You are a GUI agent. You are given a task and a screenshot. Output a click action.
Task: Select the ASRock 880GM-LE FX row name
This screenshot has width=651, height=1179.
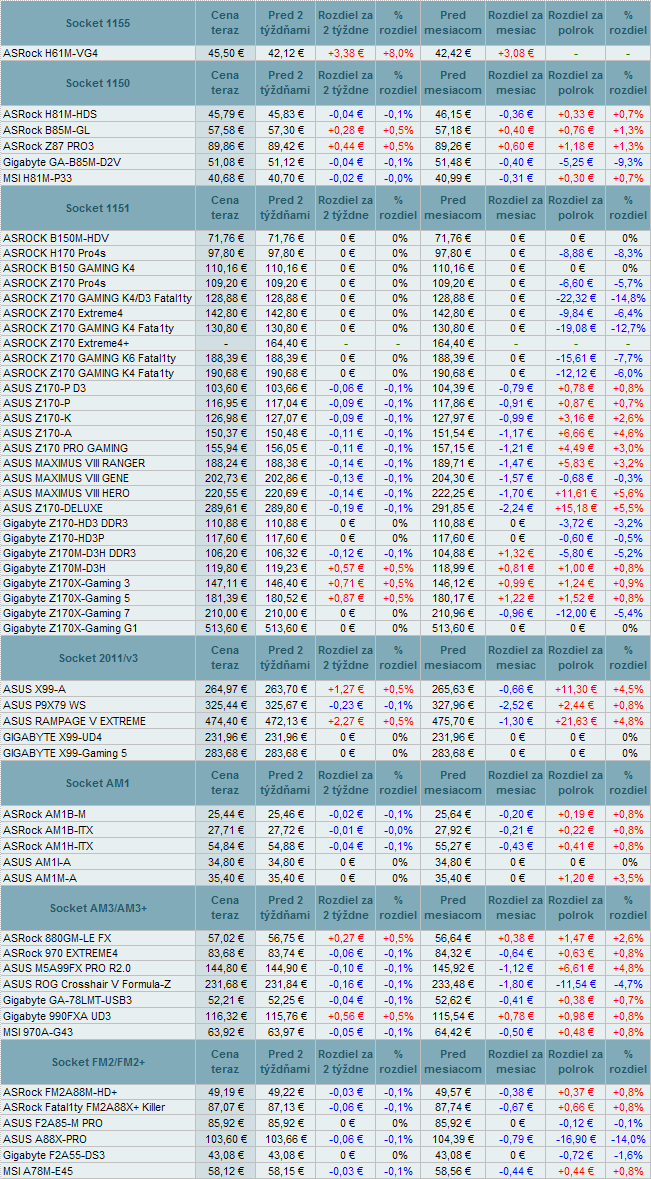[x=58, y=938]
